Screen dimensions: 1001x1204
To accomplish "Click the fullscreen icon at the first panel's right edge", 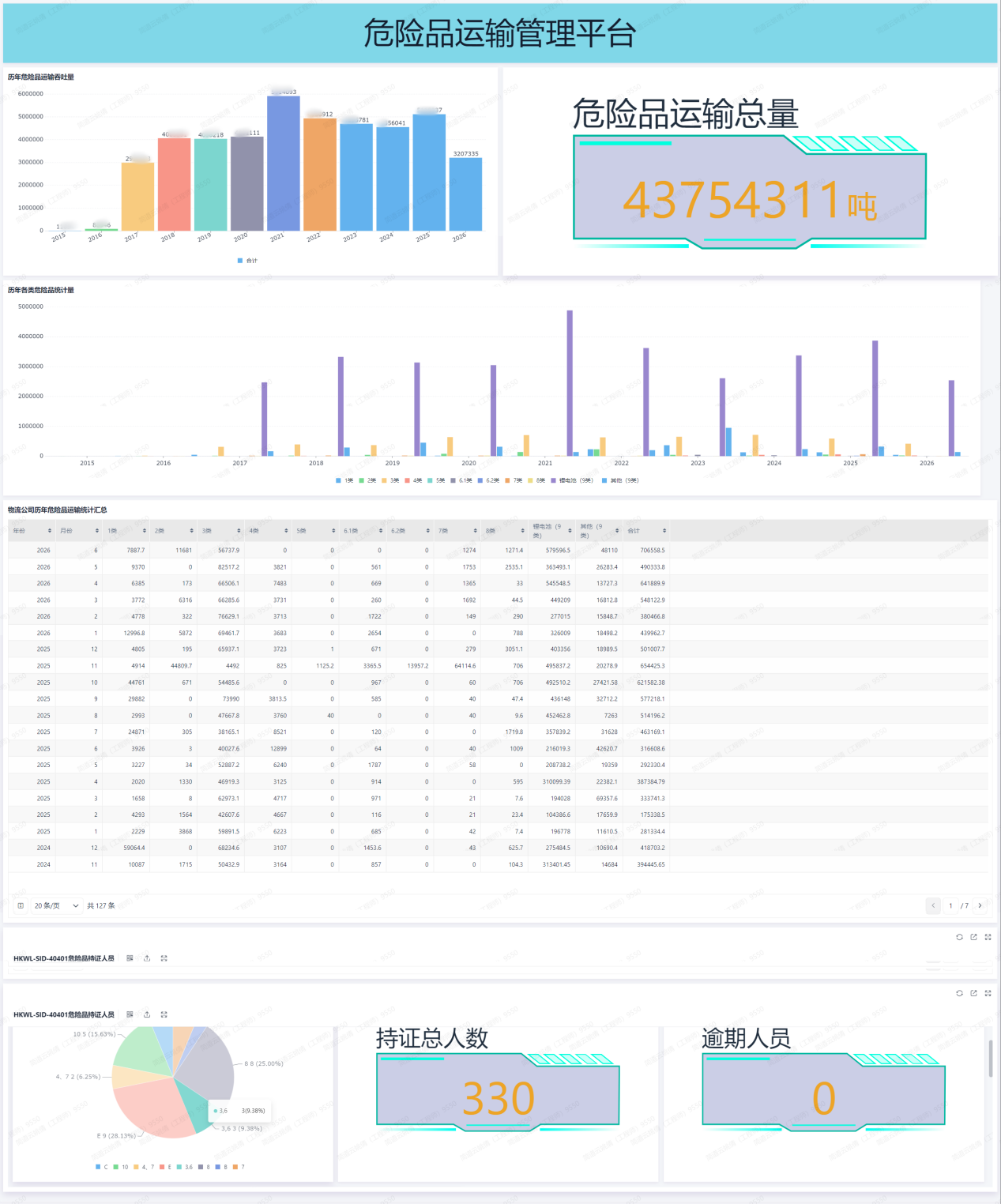I will [988, 937].
